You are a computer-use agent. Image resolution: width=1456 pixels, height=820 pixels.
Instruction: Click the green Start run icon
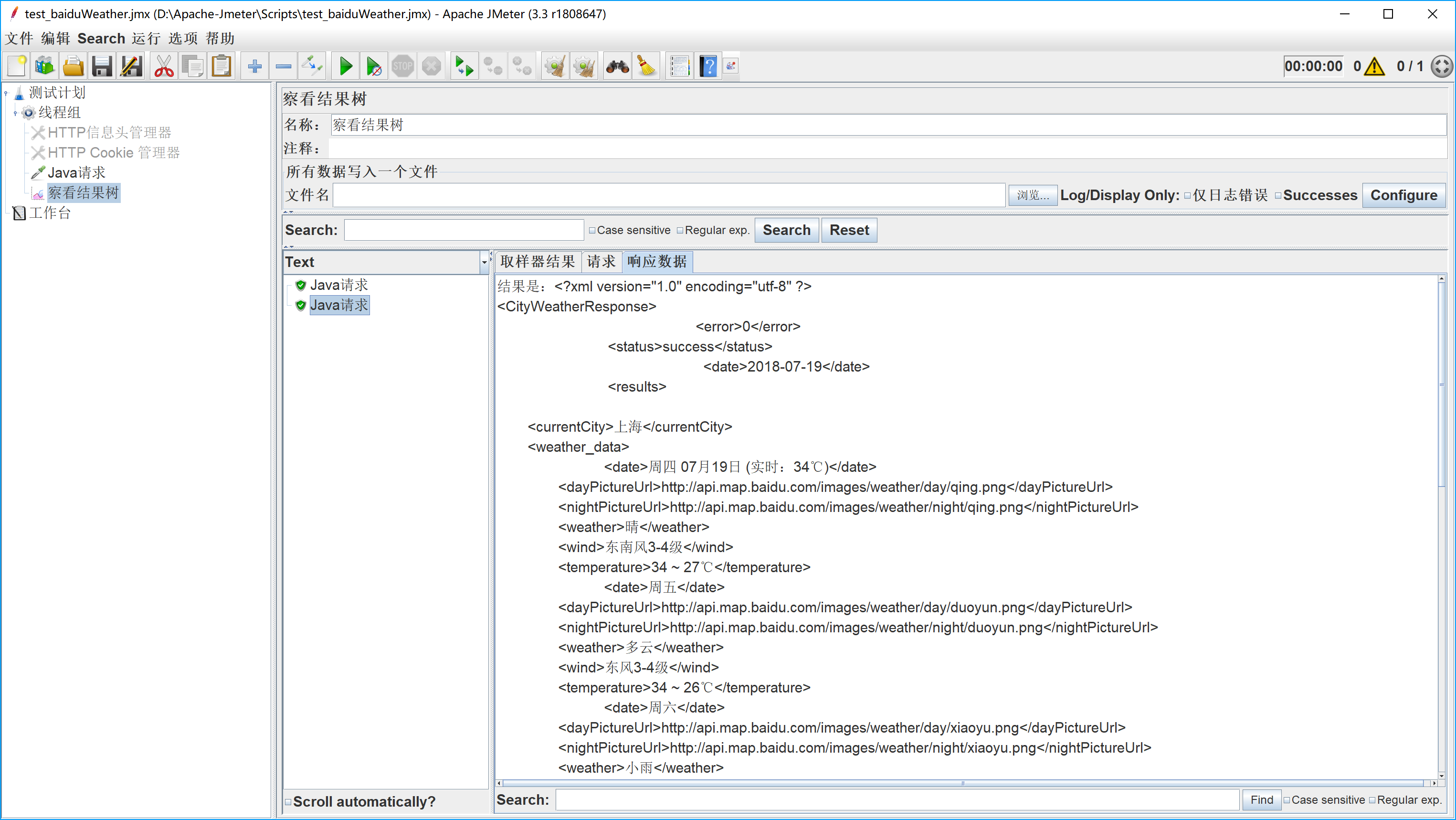click(x=345, y=66)
